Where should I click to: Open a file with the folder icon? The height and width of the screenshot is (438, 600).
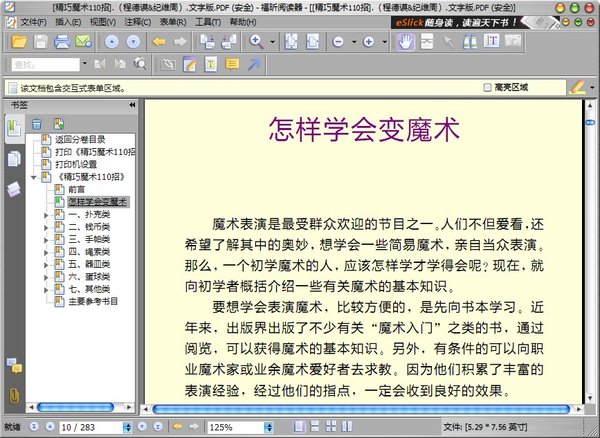point(19,41)
